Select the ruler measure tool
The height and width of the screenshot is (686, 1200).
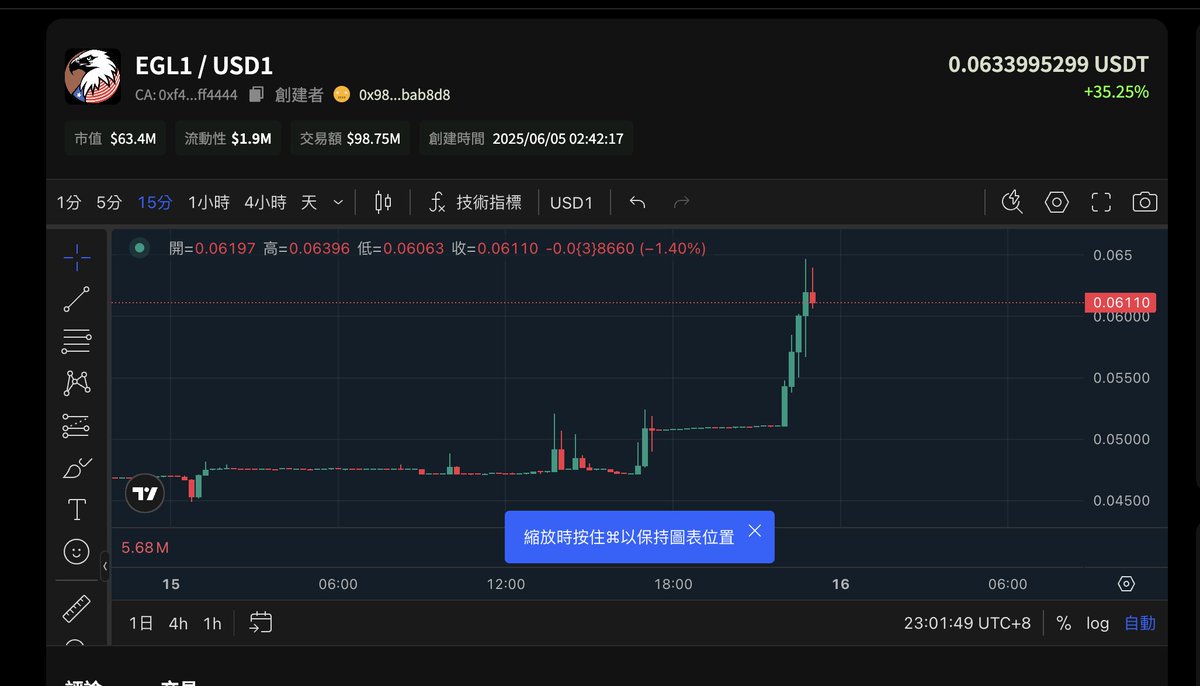(77, 607)
